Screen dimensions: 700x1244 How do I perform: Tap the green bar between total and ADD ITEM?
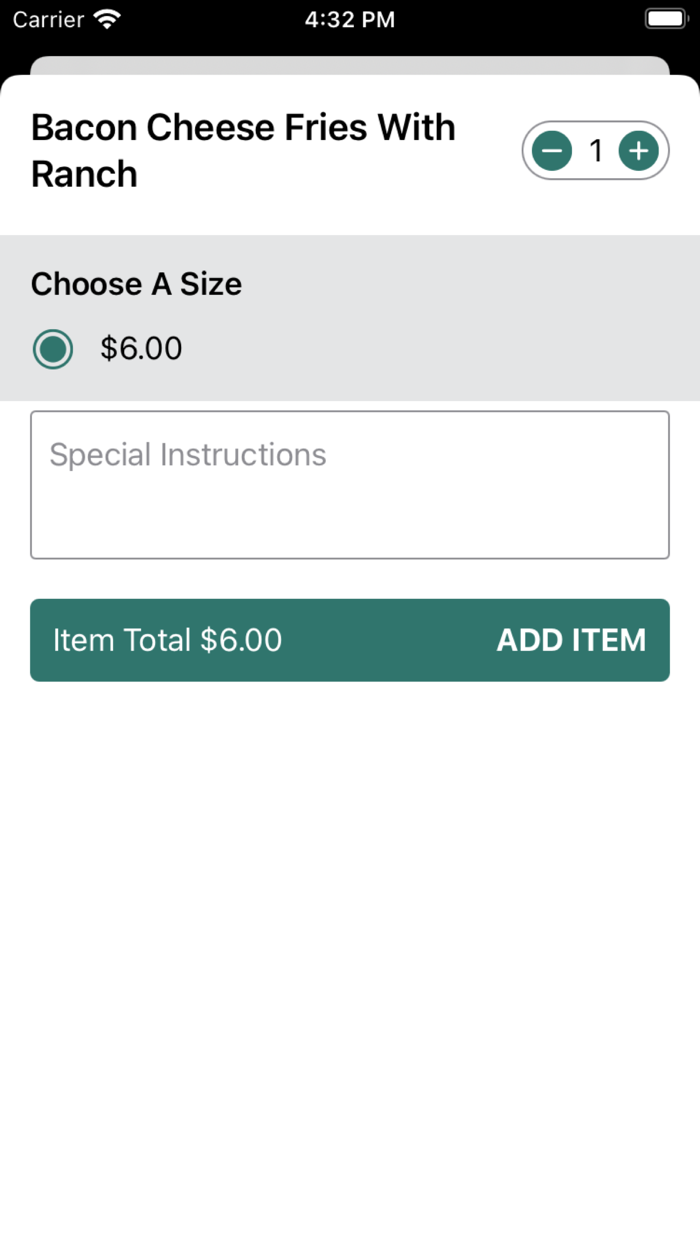390,640
